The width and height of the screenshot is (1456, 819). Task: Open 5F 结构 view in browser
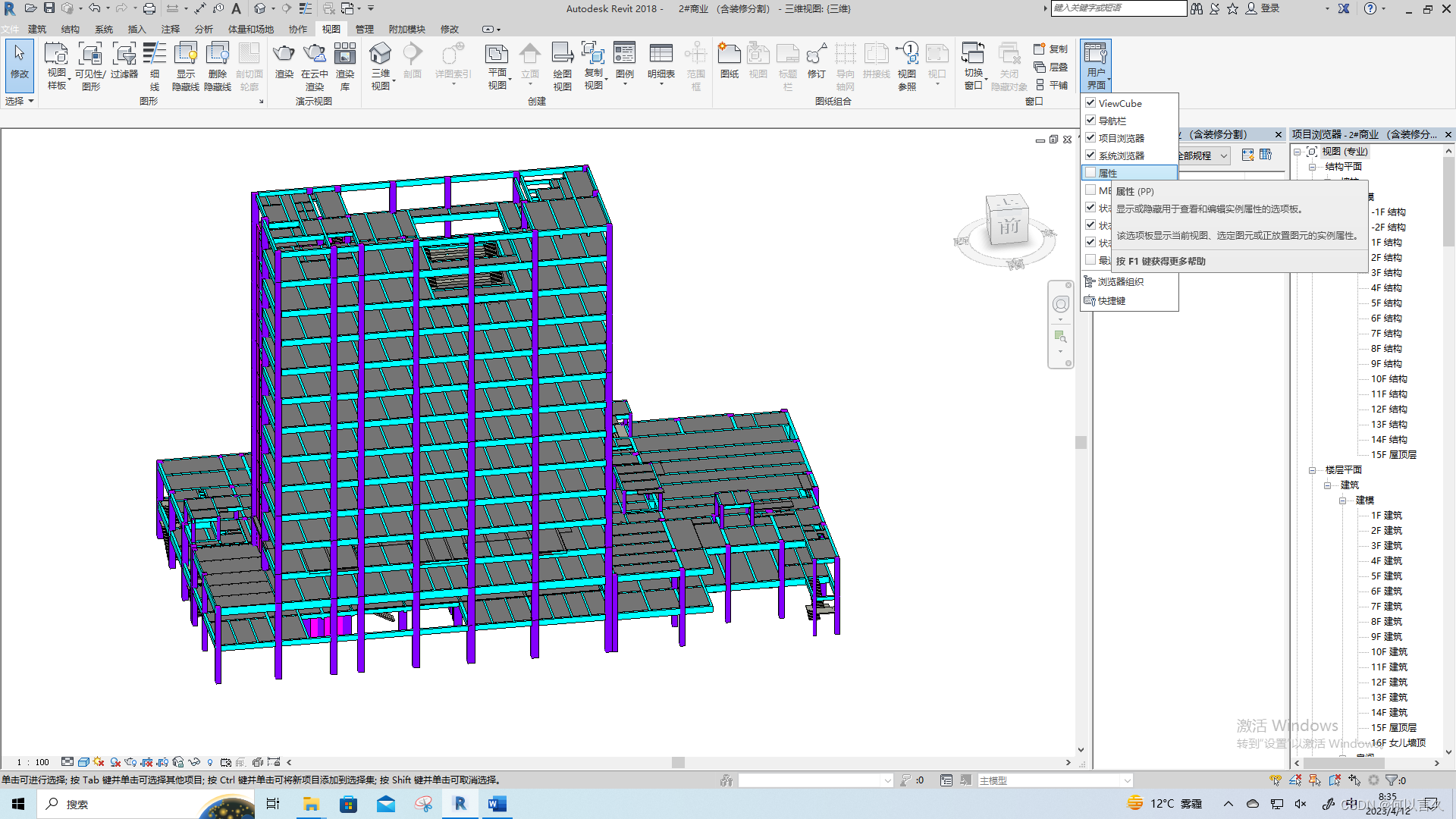click(1385, 303)
